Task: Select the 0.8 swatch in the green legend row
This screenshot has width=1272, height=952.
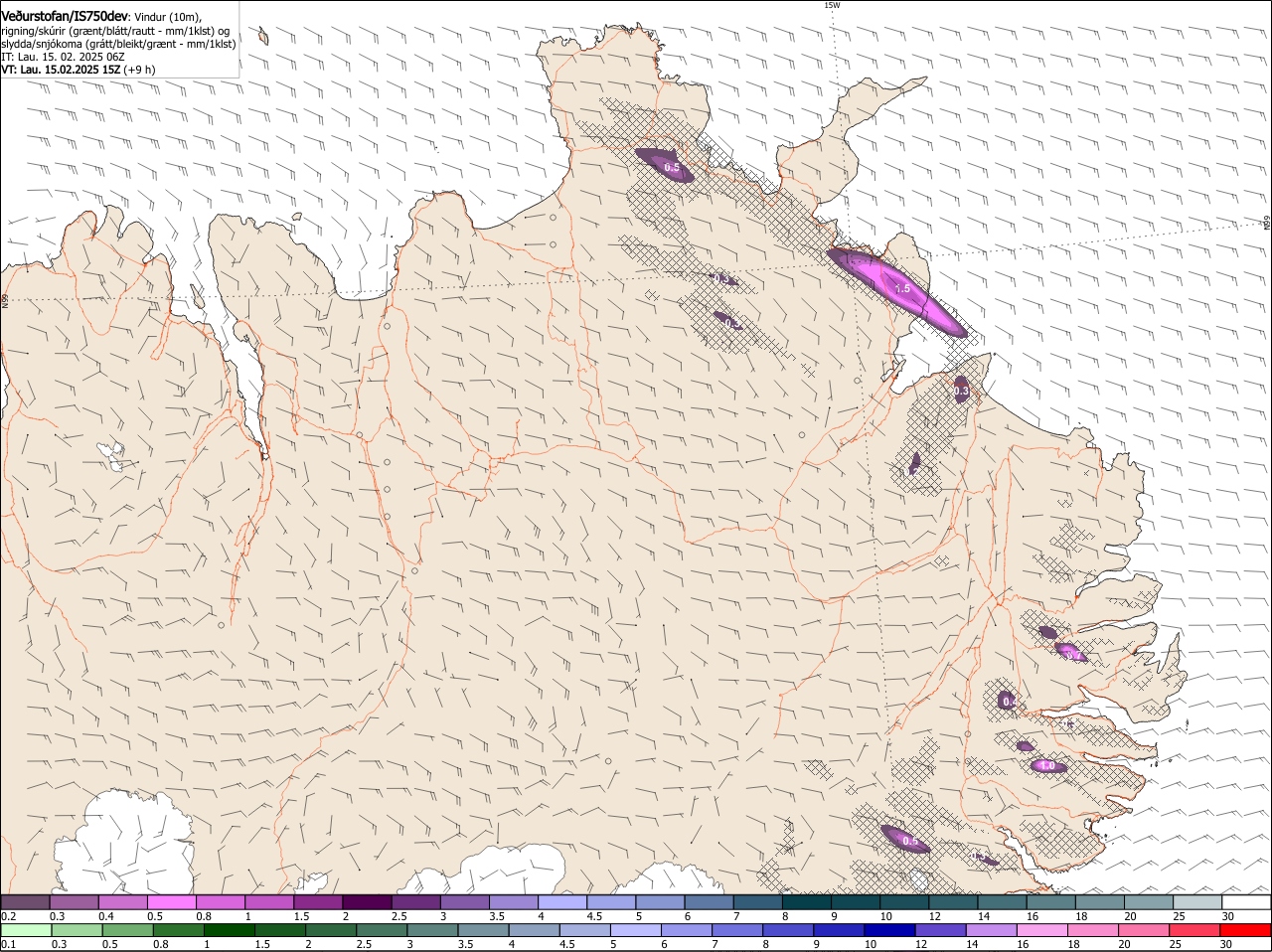Action: pos(179,930)
